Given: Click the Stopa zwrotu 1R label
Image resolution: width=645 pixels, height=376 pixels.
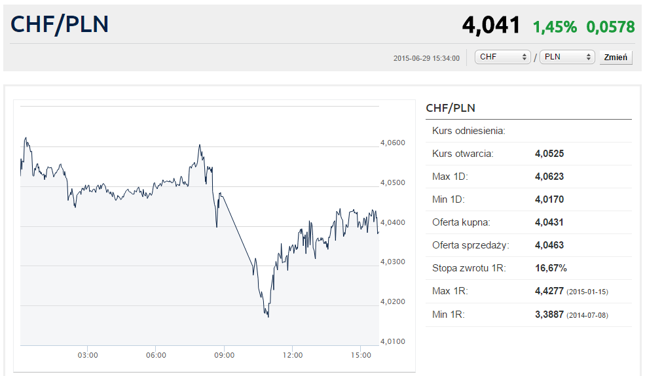Looking at the screenshot, I should [x=469, y=268].
